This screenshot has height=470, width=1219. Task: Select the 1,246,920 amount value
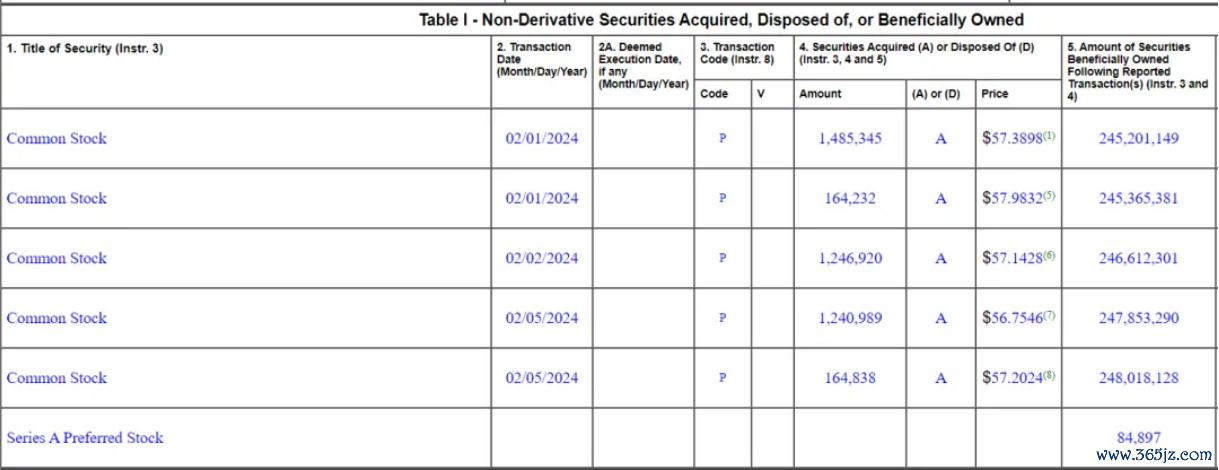[x=850, y=259]
